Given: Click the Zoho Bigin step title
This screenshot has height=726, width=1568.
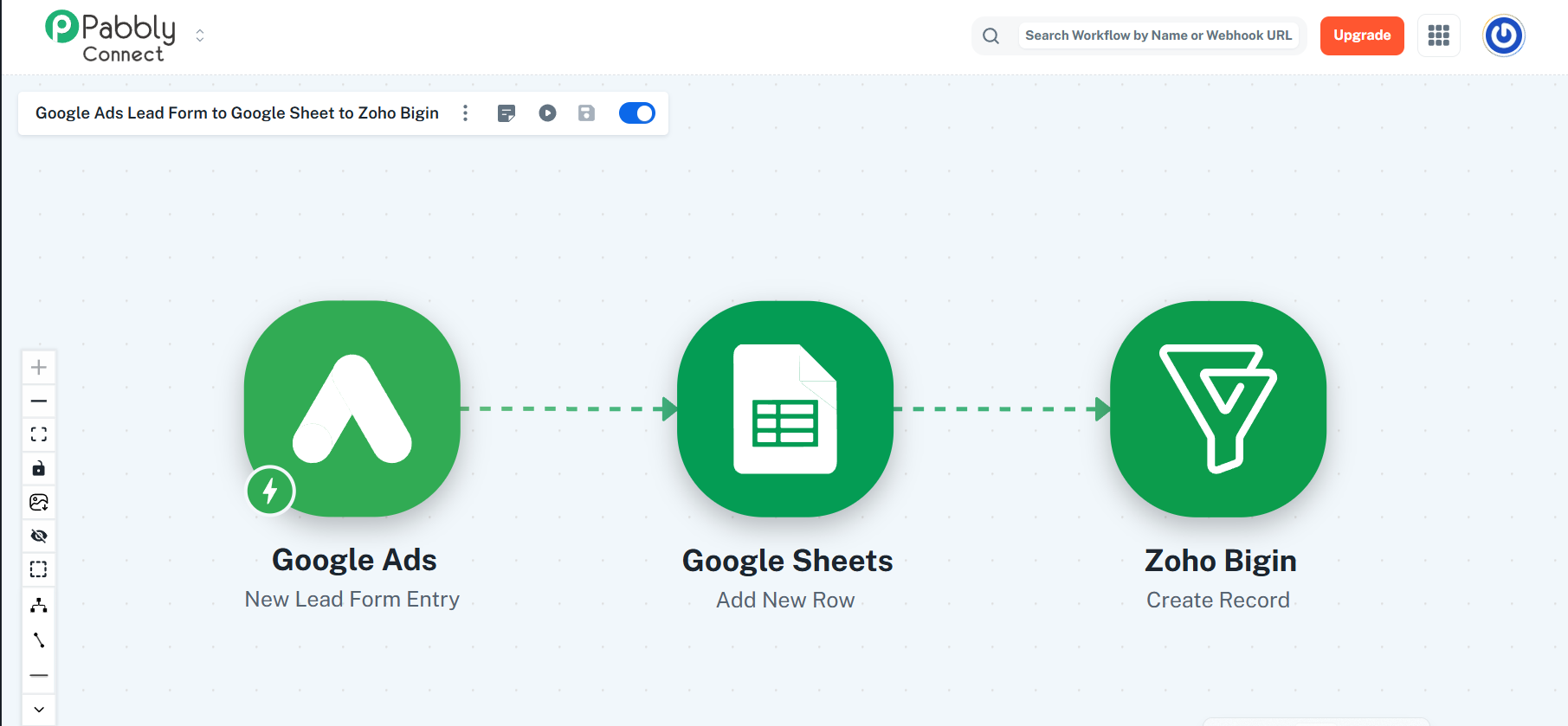Looking at the screenshot, I should (x=1221, y=561).
